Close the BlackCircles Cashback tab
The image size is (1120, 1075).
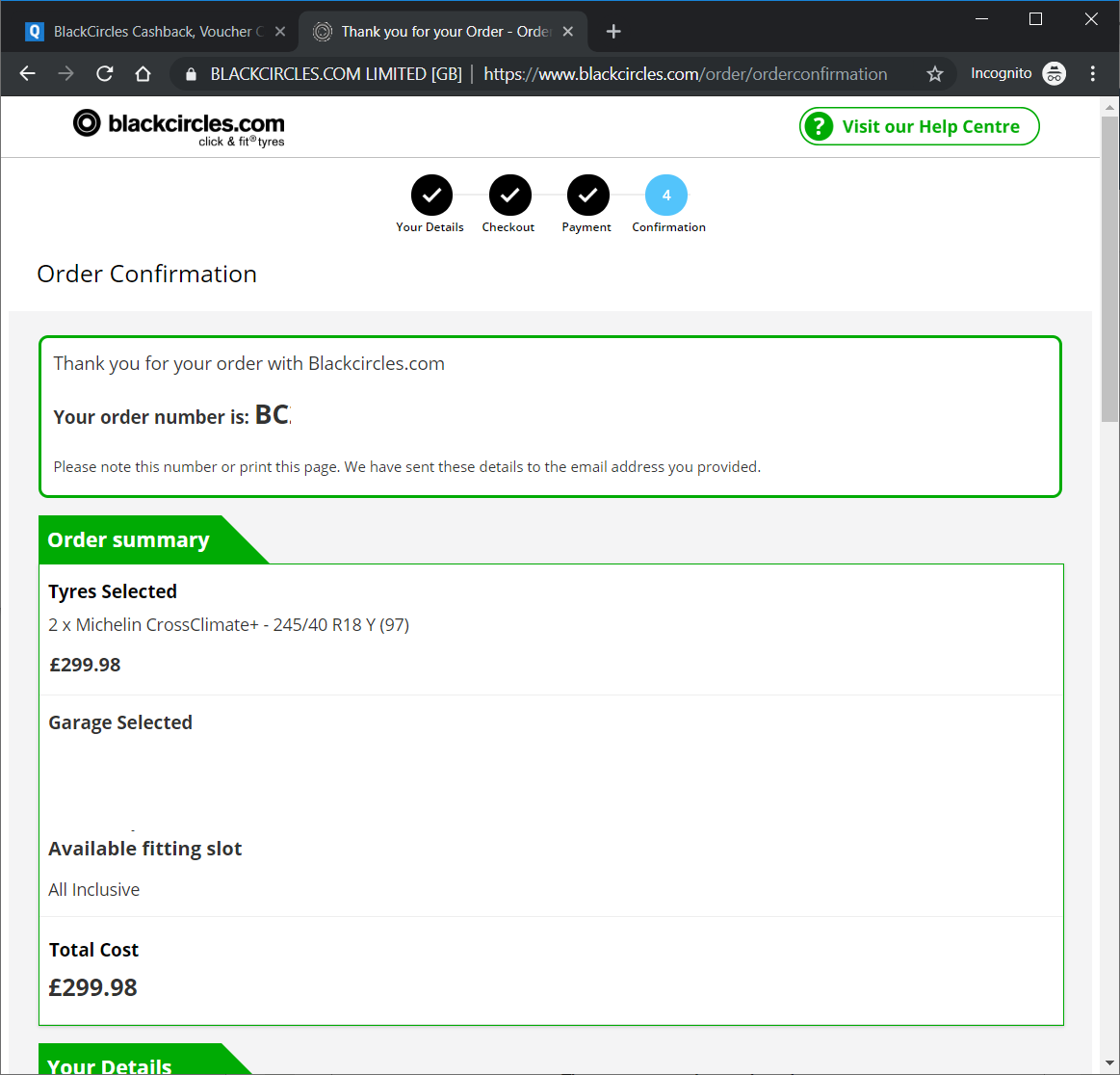point(280,32)
